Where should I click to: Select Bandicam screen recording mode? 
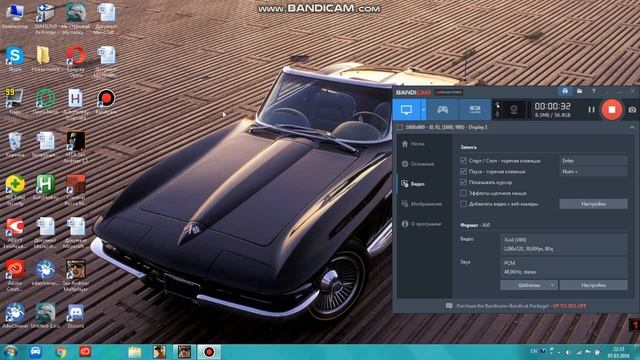point(406,109)
